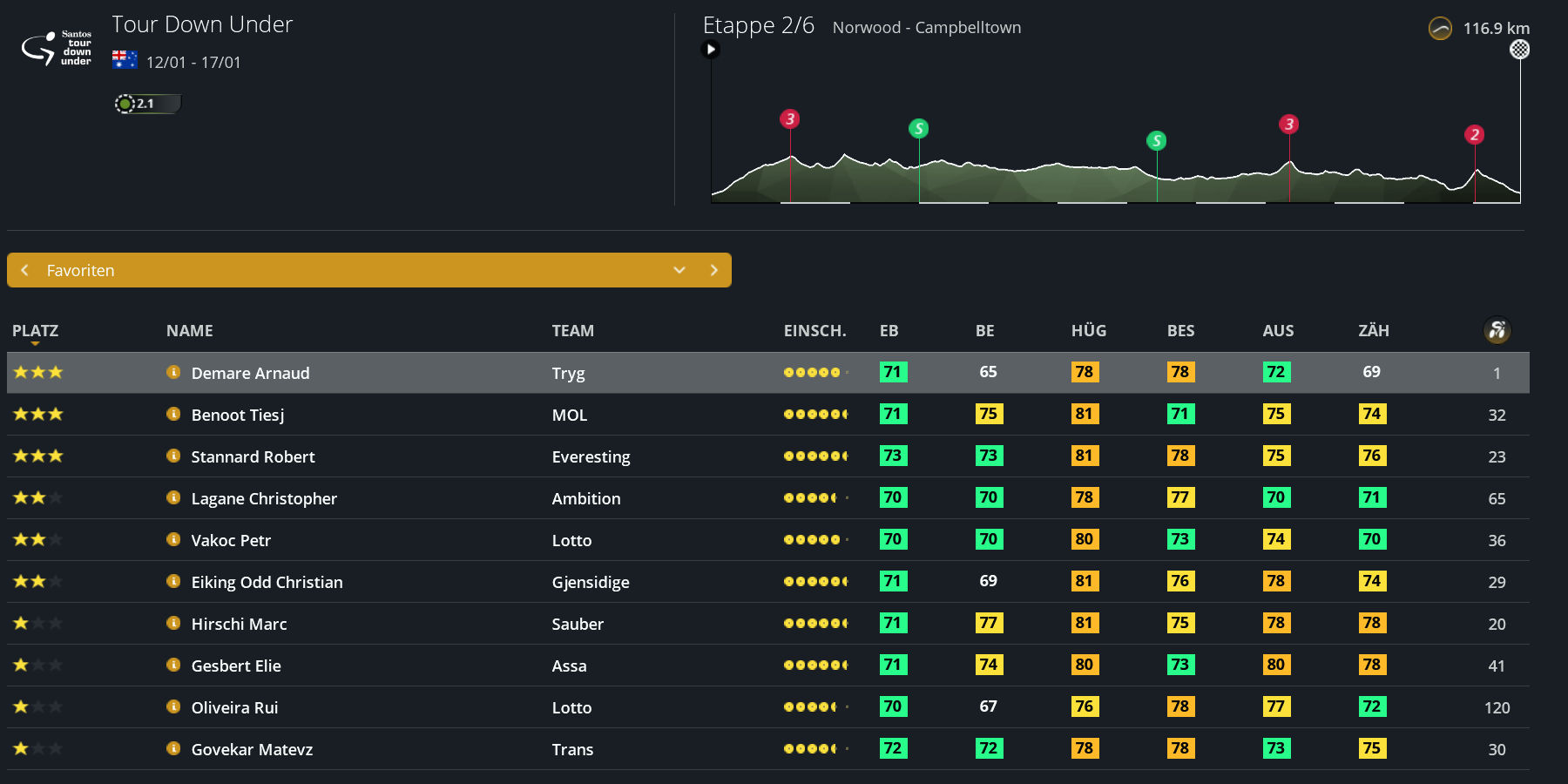This screenshot has height=784, width=1568.
Task: Click the category 2 climb marker
Action: click(1474, 134)
